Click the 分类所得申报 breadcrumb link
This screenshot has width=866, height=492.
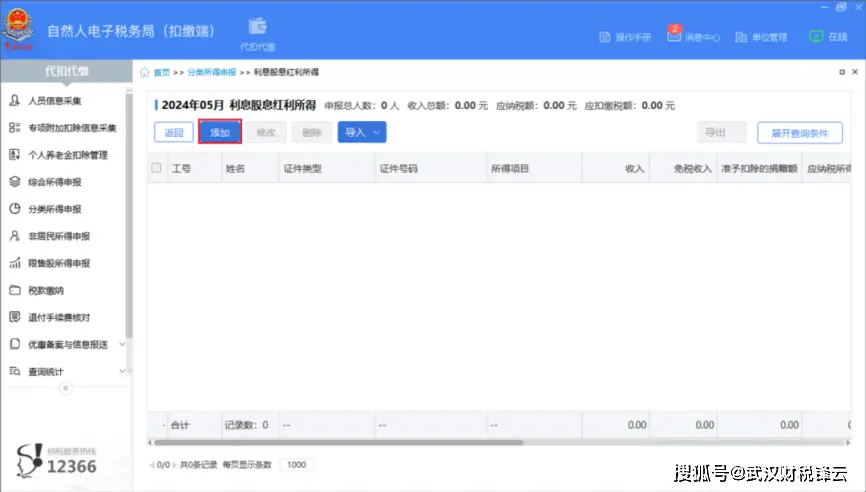tap(211, 73)
